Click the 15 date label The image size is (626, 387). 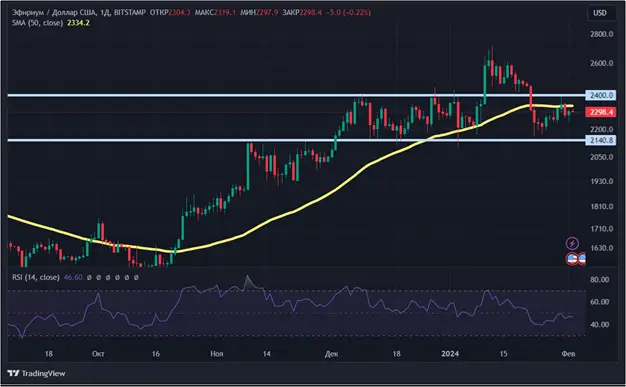tap(504, 354)
